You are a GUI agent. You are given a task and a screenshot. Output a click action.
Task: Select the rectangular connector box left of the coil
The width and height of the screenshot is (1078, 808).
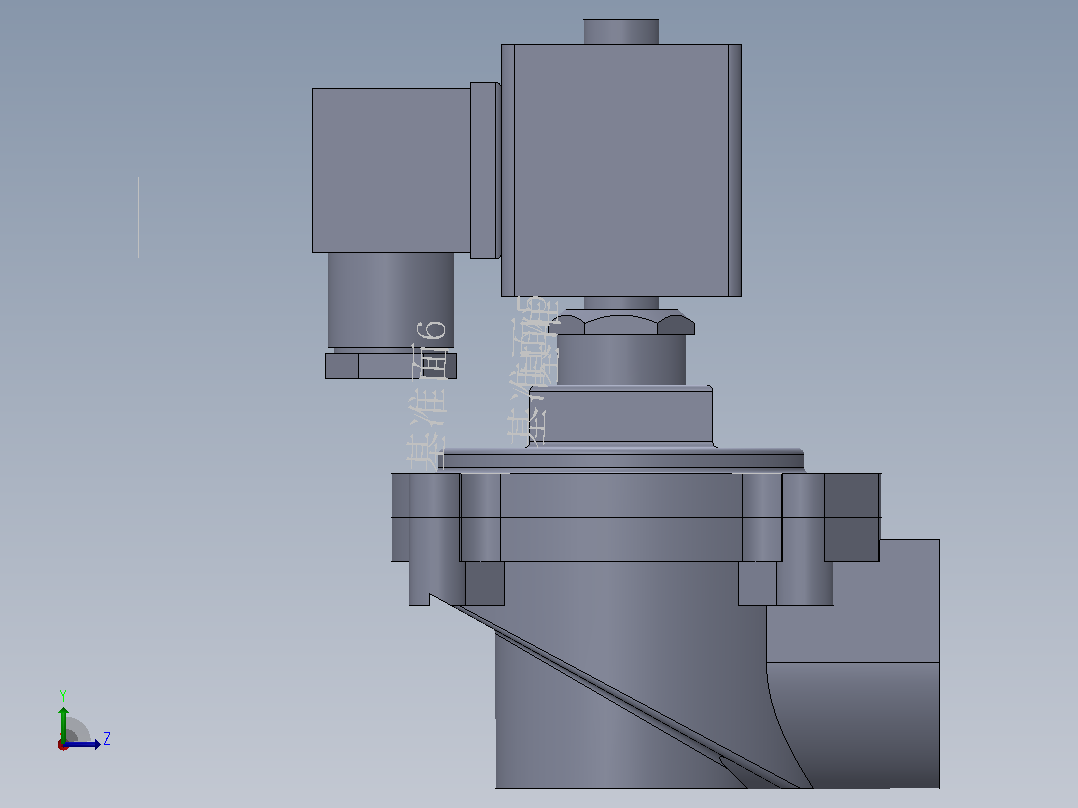[x=391, y=171]
